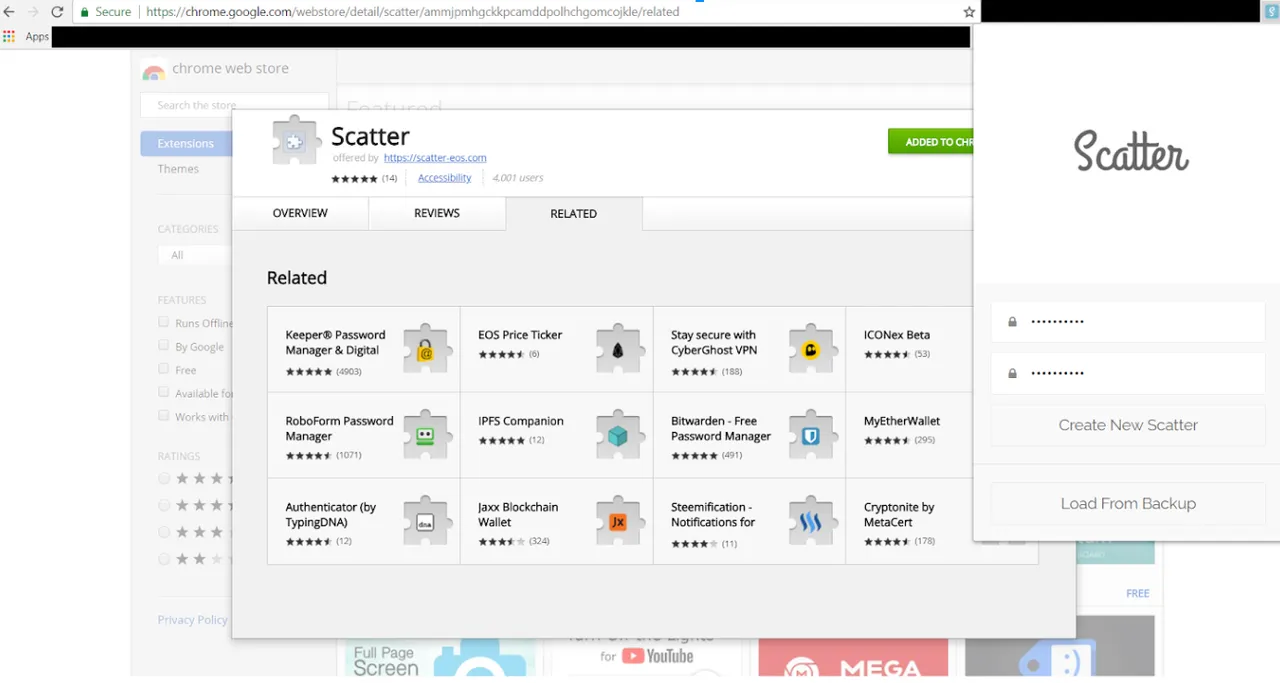This screenshot has height=683, width=1280.
Task: Click the green Secure padlock
Action: (x=85, y=12)
